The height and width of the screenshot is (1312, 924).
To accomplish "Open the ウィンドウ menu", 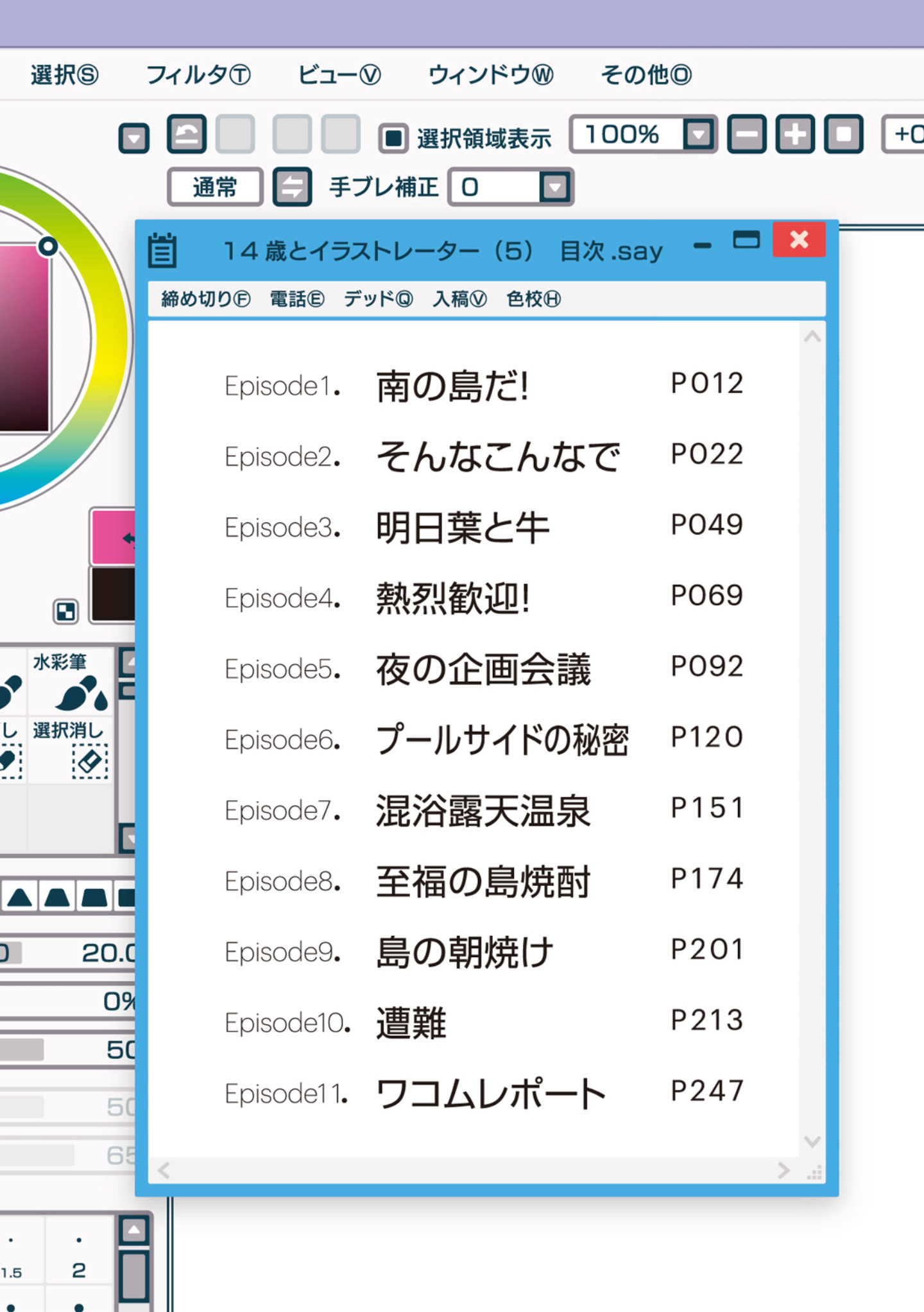I will [490, 75].
